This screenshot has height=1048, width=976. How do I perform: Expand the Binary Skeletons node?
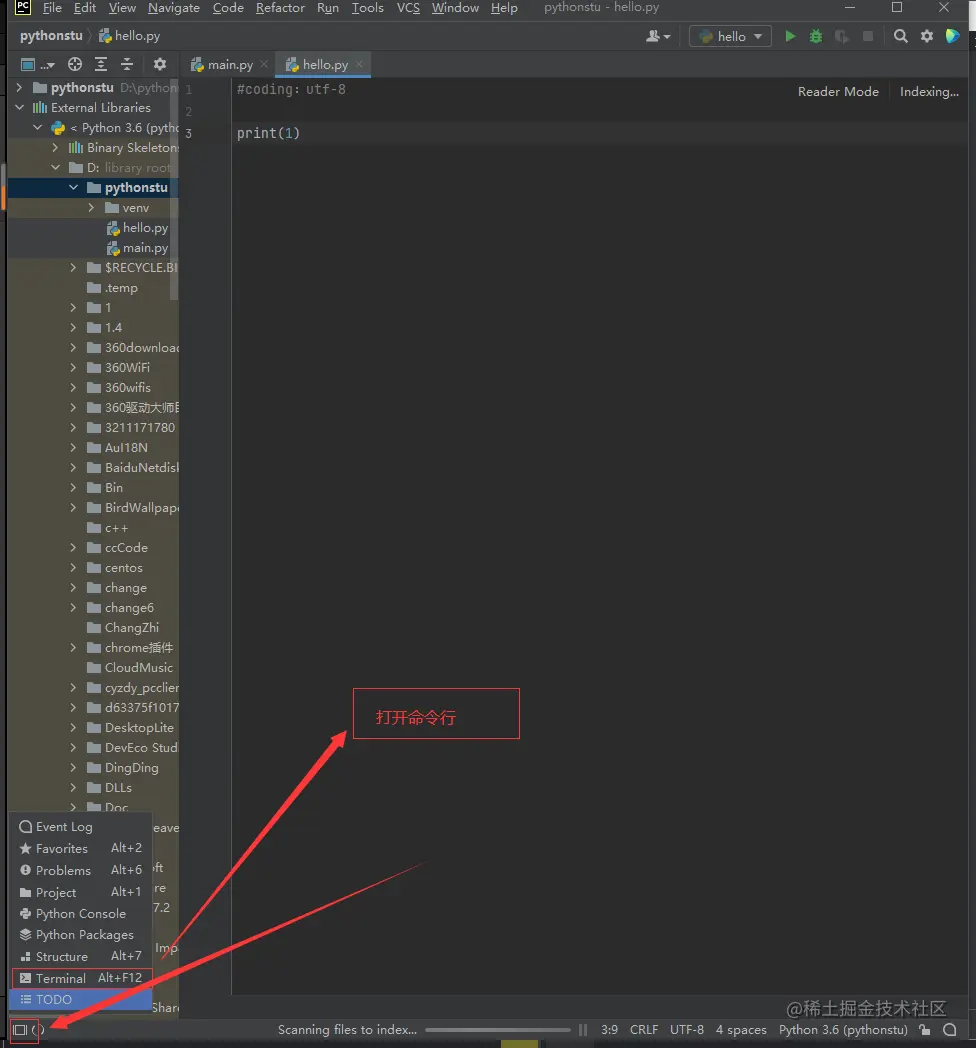(55, 148)
